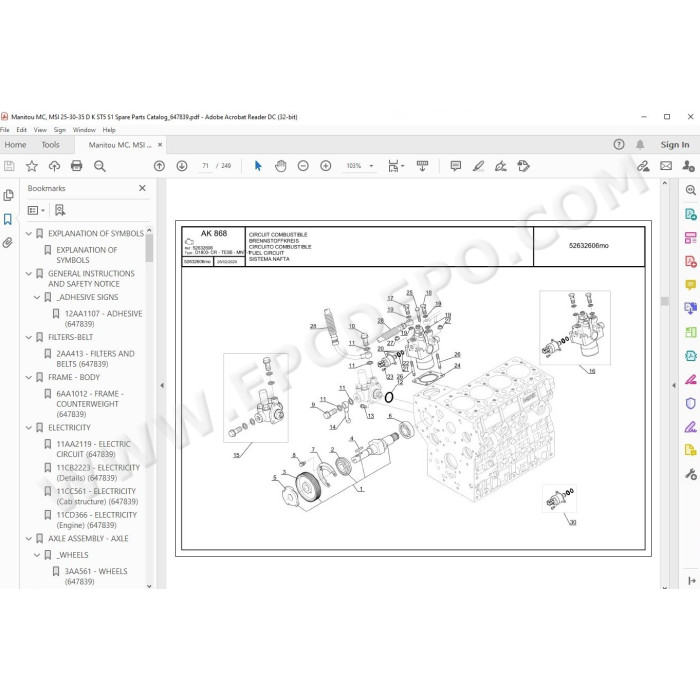The height and width of the screenshot is (700, 700).
Task: Collapse ELECTRICITY bookmark group
Action: [x=29, y=428]
